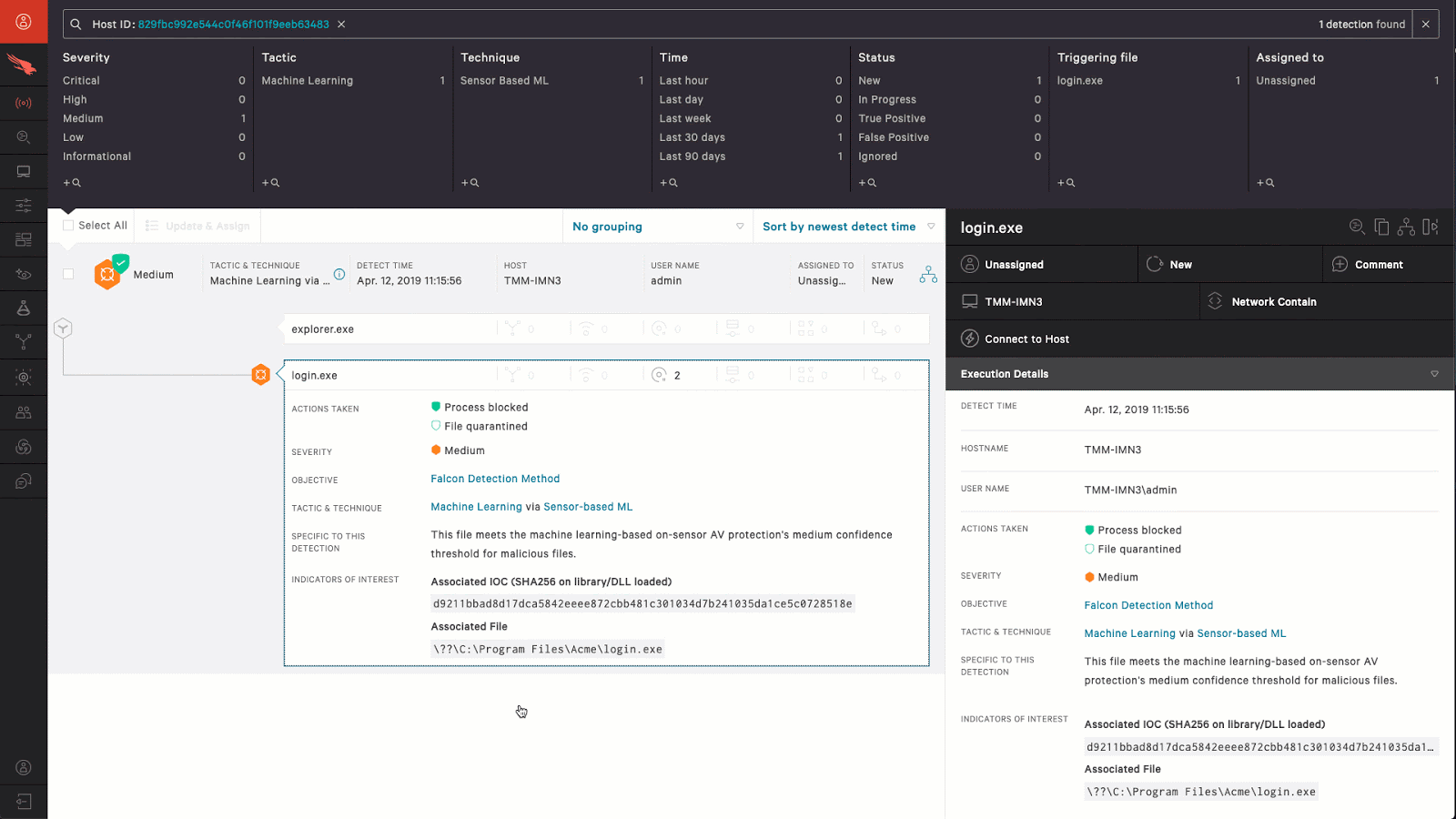This screenshot has height=819, width=1456.
Task: Open the Intelligence flask icon in sidebar
Action: pyautogui.click(x=23, y=308)
